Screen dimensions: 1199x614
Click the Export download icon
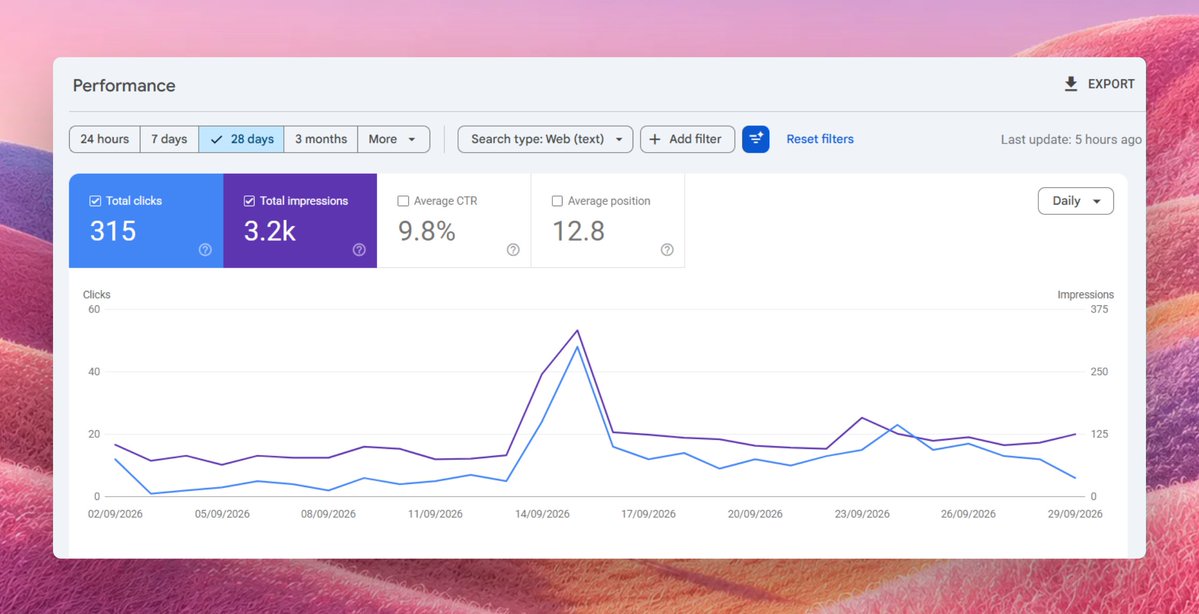(1071, 84)
